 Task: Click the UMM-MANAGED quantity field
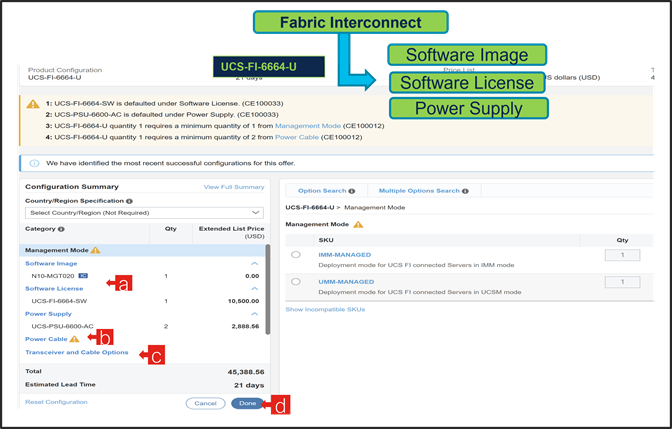click(x=622, y=282)
